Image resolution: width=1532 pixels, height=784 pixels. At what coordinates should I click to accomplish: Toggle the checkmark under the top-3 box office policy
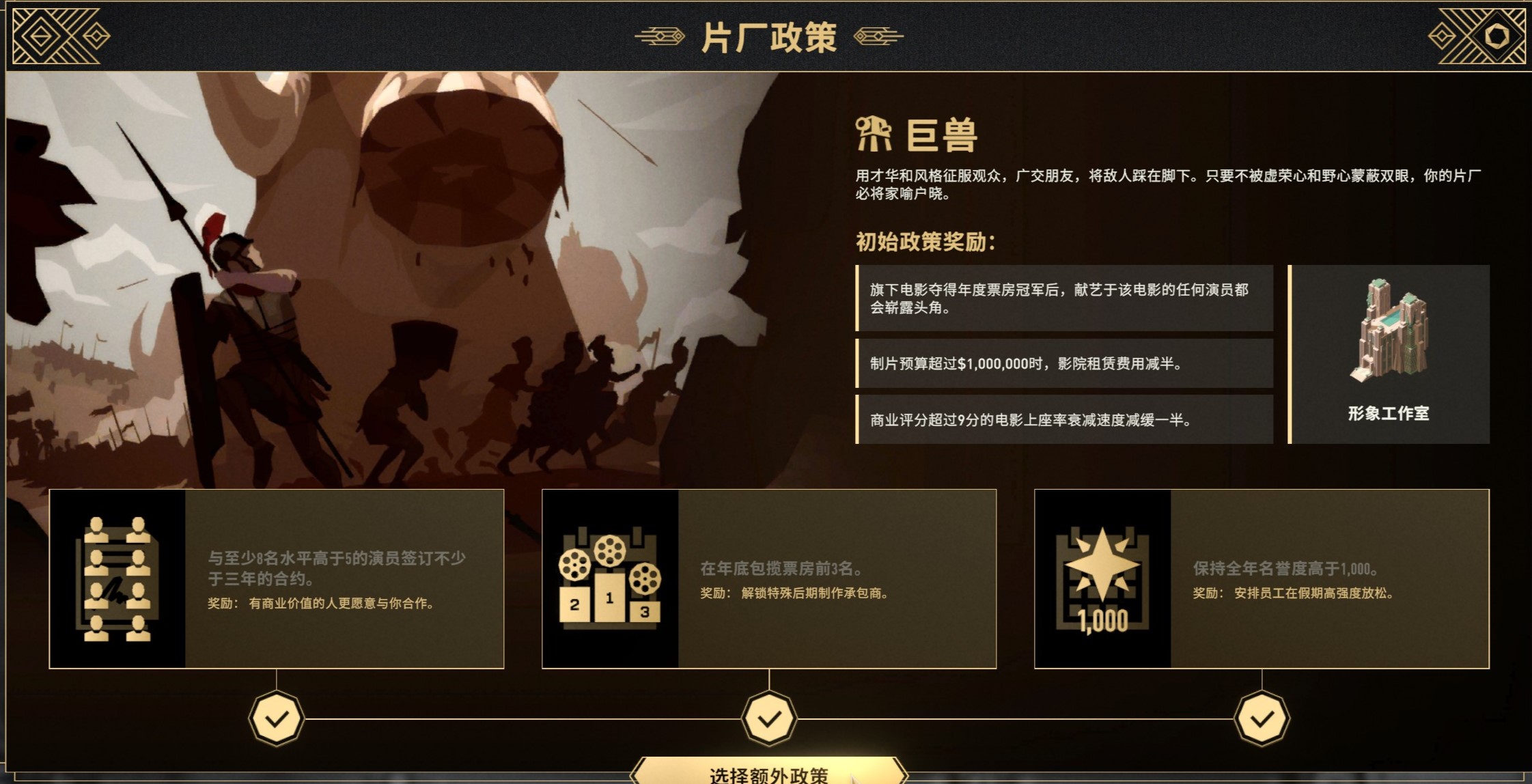click(x=769, y=718)
